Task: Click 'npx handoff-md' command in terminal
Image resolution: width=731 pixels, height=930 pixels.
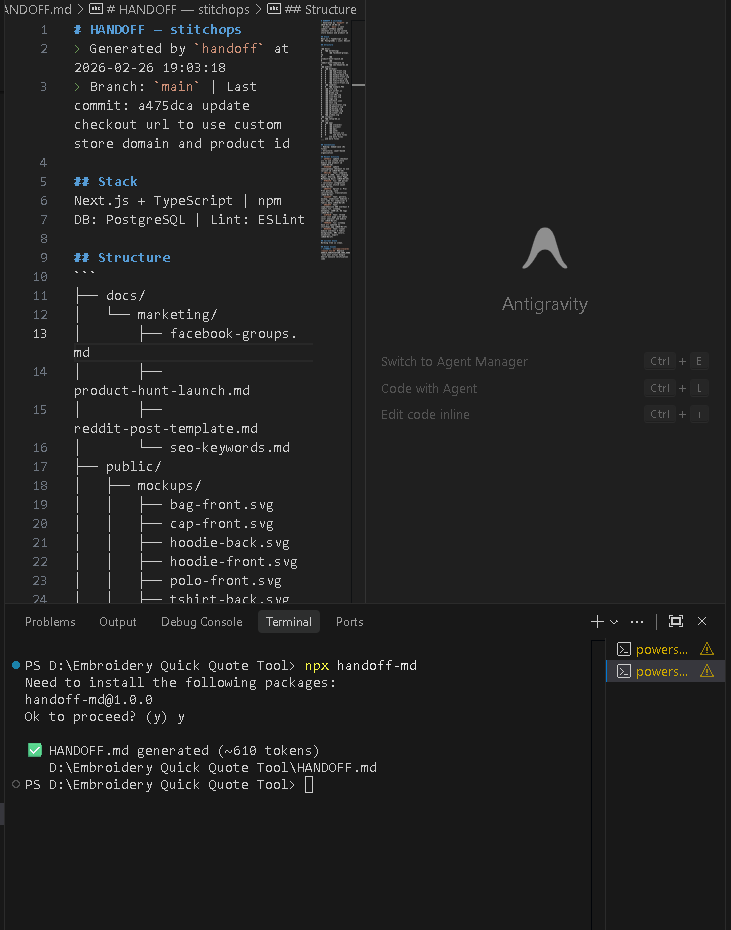Action: tap(361, 665)
